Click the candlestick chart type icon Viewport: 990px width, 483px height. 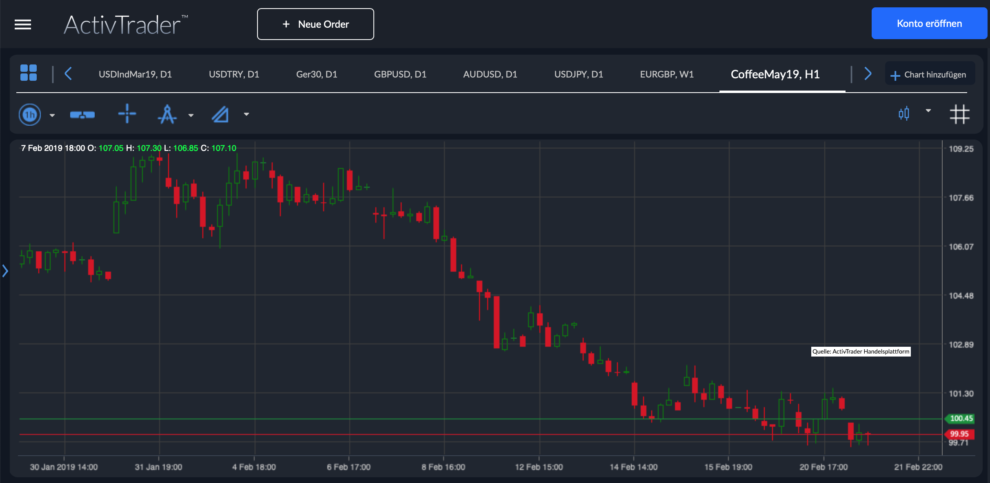904,114
